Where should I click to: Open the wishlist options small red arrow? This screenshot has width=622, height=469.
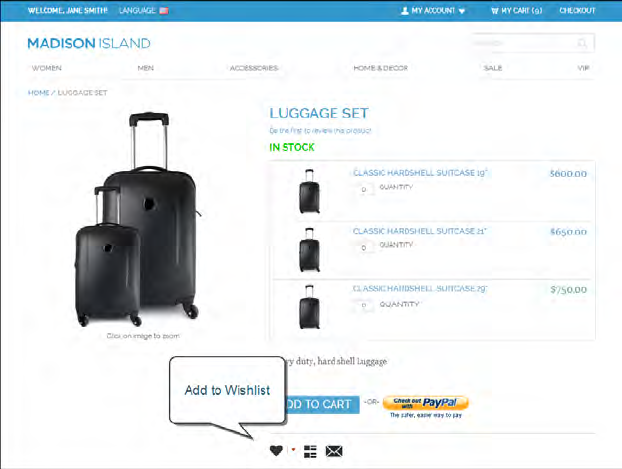[x=294, y=450]
